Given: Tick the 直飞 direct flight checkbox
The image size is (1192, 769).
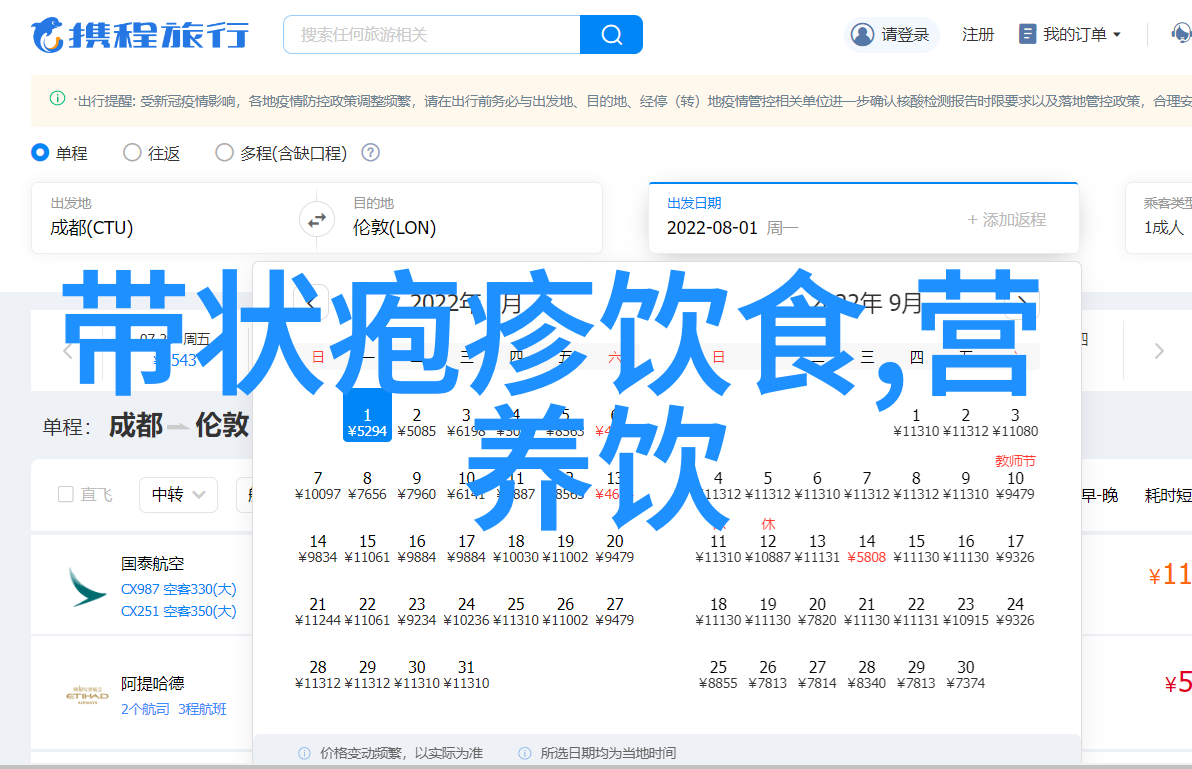Looking at the screenshot, I should click(66, 494).
